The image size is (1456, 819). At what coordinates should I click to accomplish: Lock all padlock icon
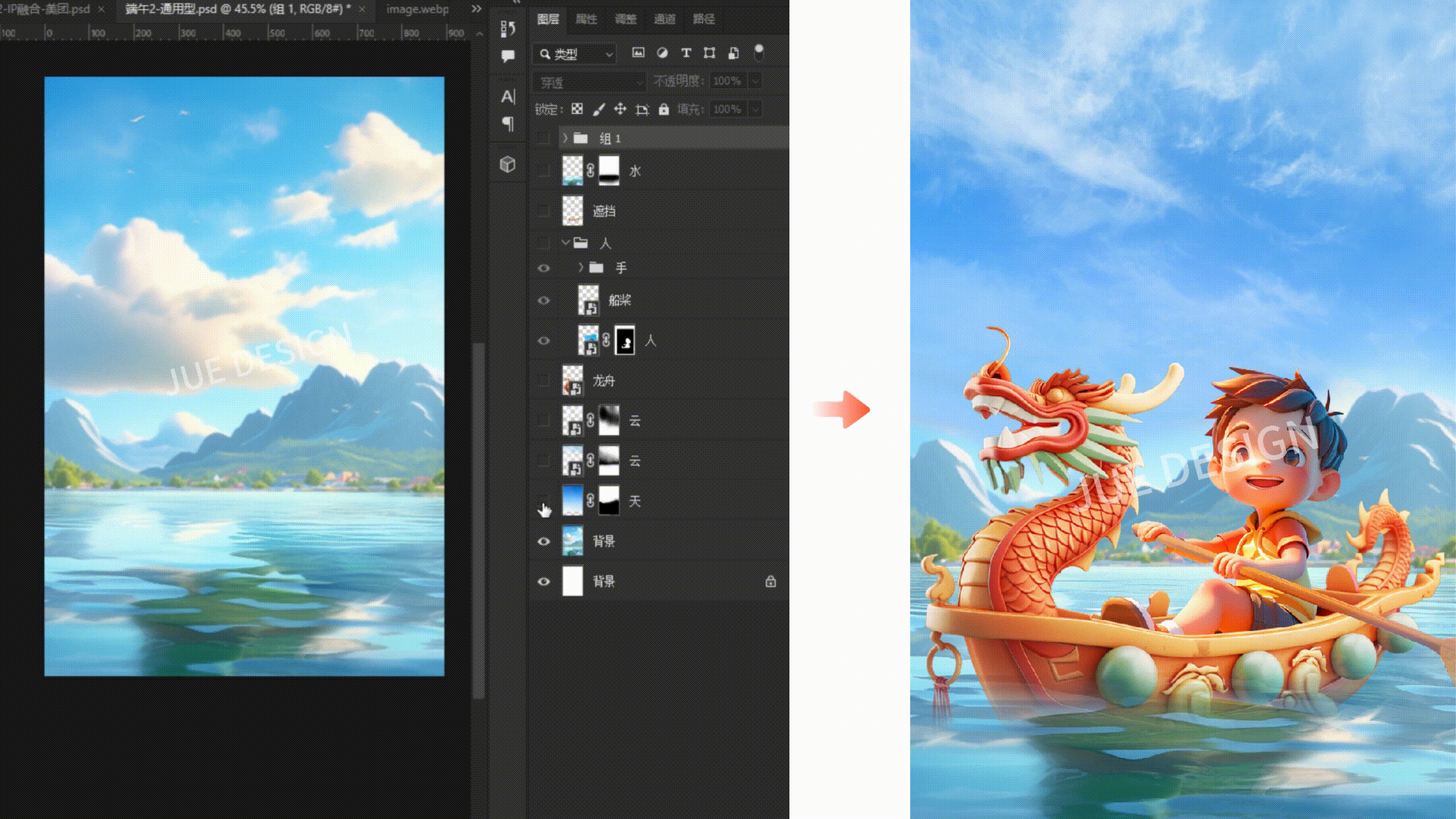click(664, 109)
